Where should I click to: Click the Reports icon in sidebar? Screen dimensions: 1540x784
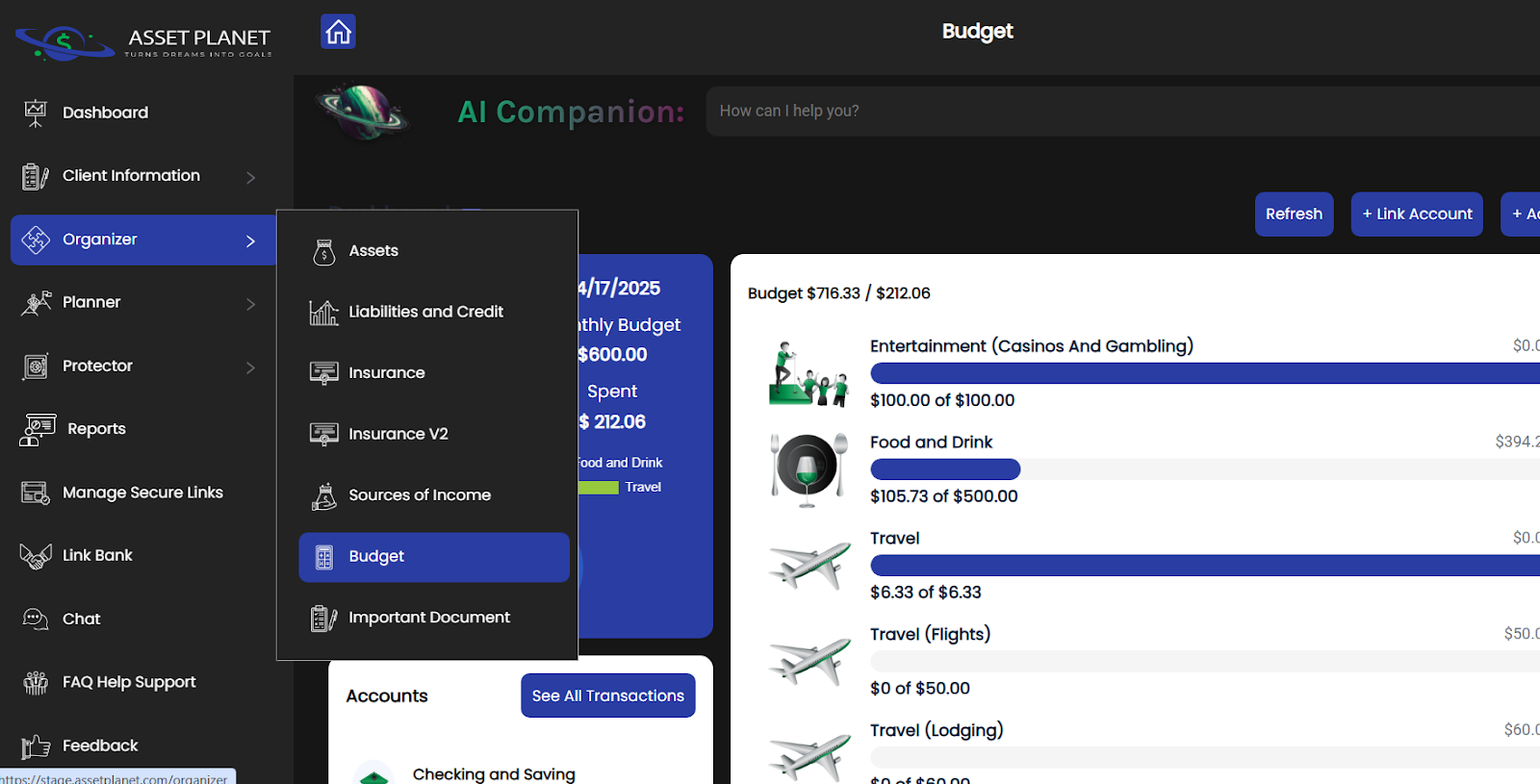pos(38,429)
